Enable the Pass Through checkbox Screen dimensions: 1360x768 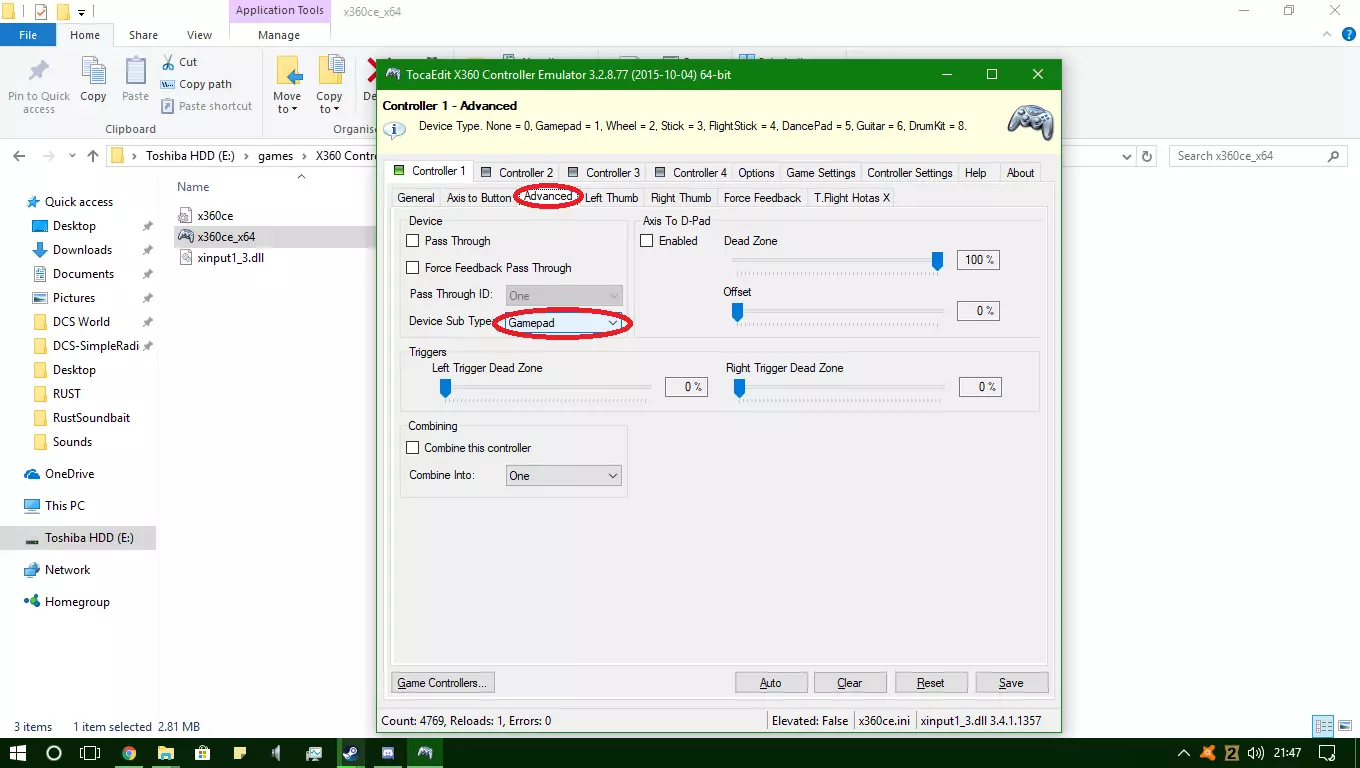click(413, 241)
